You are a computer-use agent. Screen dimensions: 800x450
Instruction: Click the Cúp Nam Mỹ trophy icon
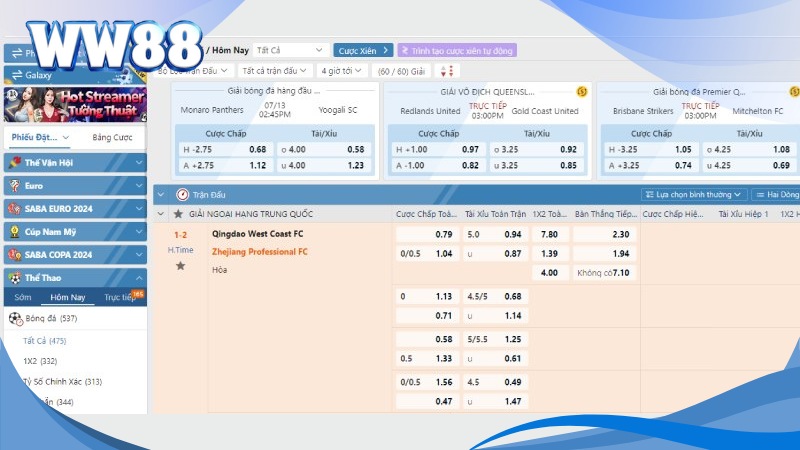pos(14,231)
